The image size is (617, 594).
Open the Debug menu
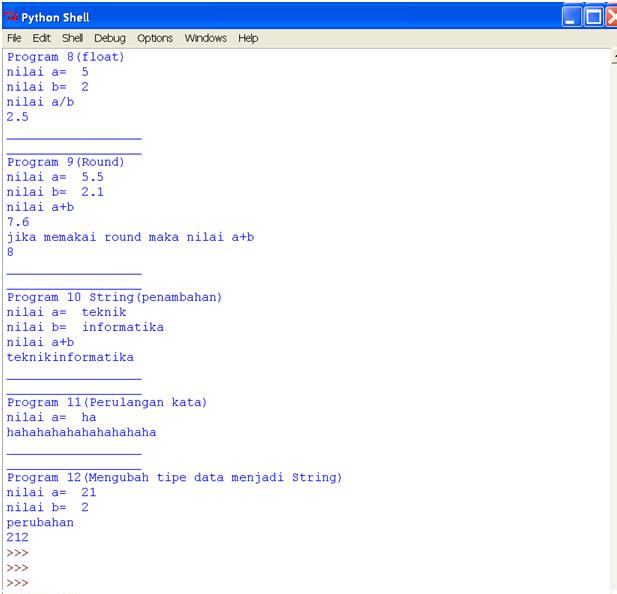(110, 38)
